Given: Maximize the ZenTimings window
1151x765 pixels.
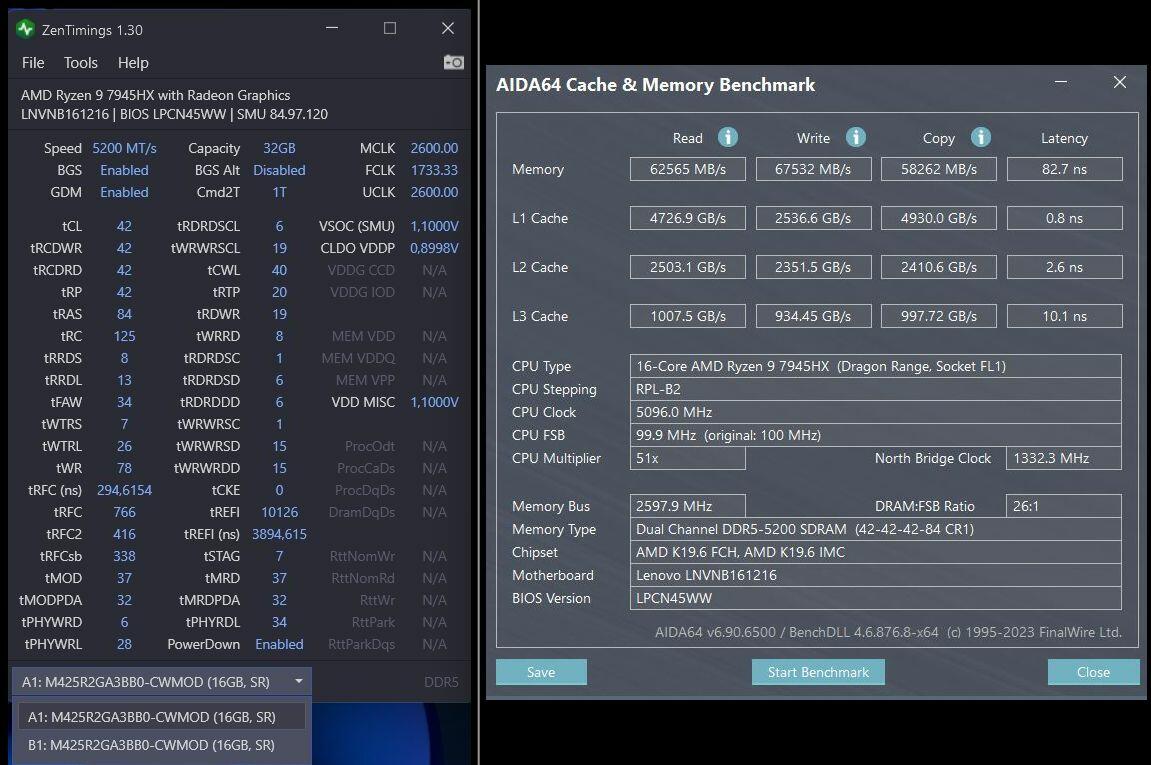Looking at the screenshot, I should pos(390,29).
